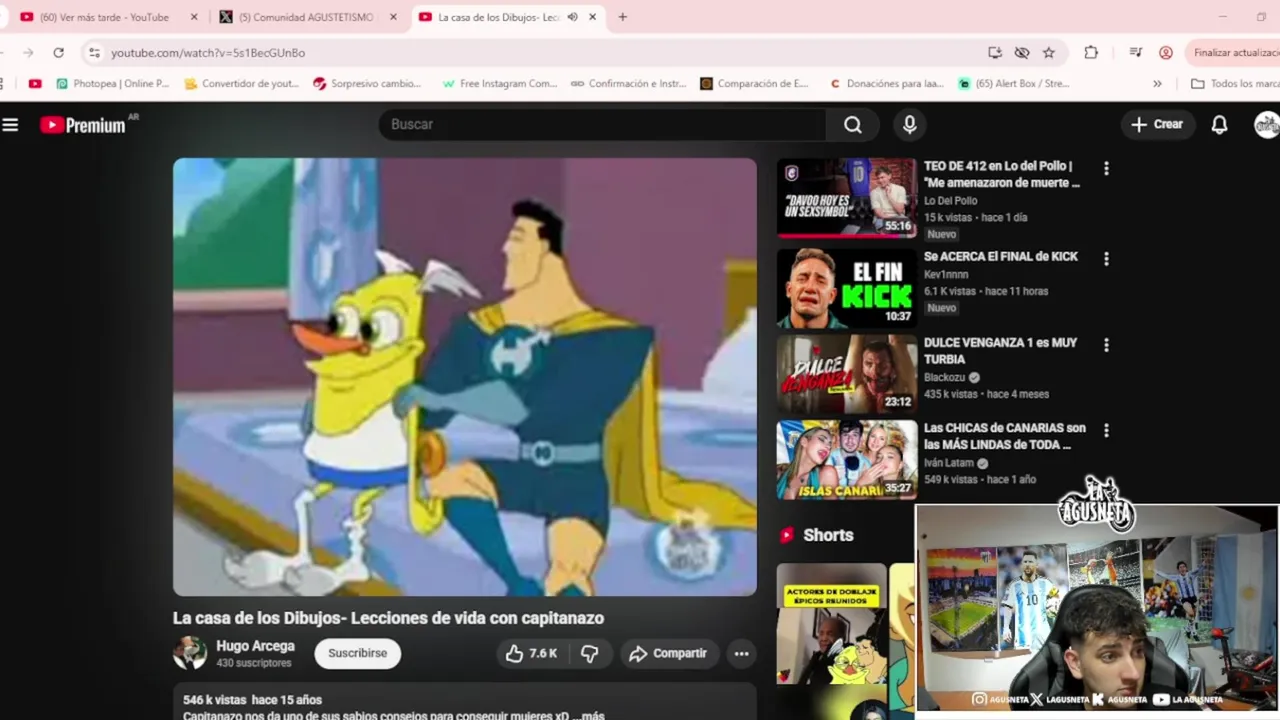This screenshot has height=720, width=1280.
Task: Open the YouTube account avatar menu
Action: [1266, 124]
